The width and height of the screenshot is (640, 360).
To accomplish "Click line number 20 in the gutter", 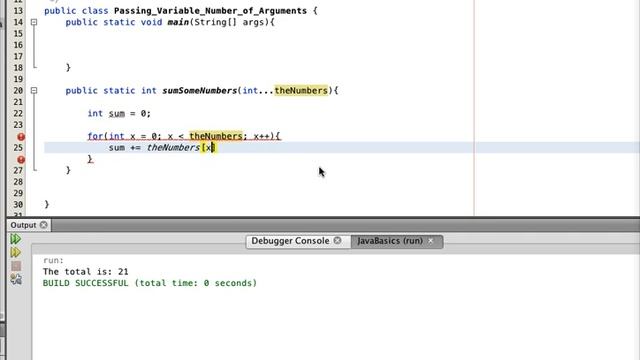I will point(18,91).
